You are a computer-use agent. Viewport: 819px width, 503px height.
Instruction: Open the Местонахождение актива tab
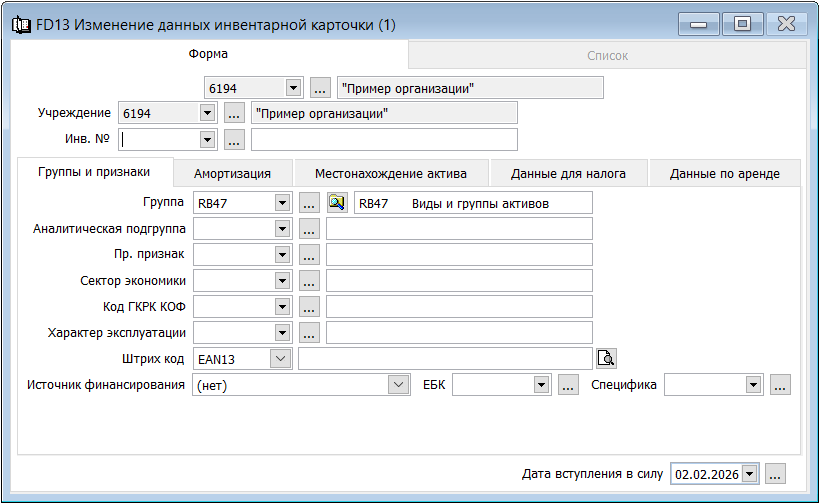point(391,173)
